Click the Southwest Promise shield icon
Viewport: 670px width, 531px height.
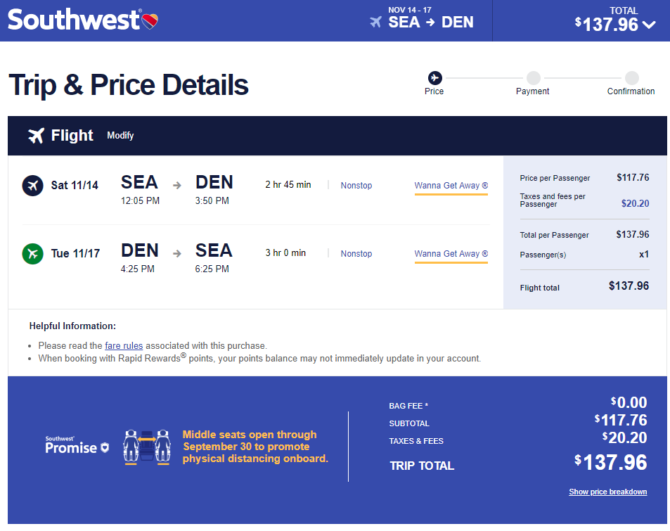click(x=105, y=448)
